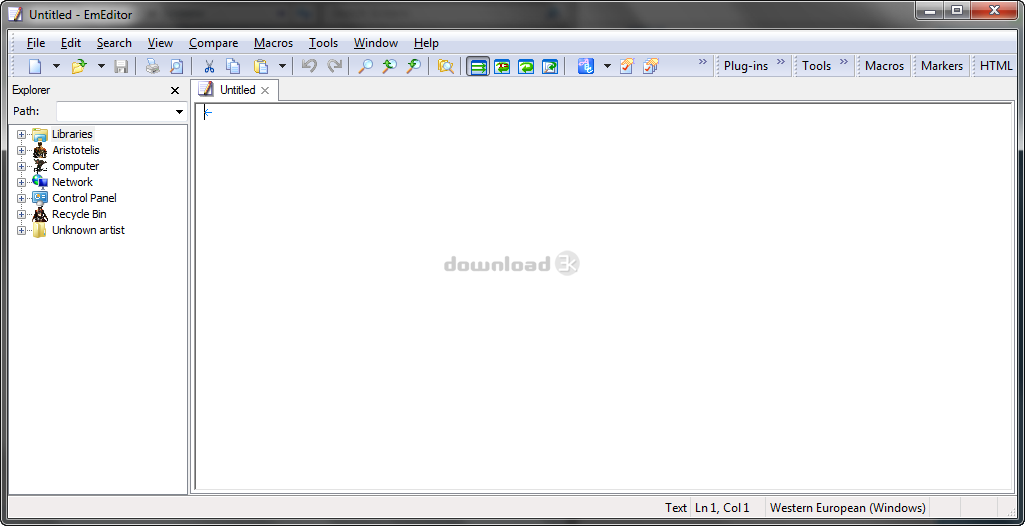1025x526 pixels.
Task: Expand the Open file dropdown arrow
Action: point(101,66)
